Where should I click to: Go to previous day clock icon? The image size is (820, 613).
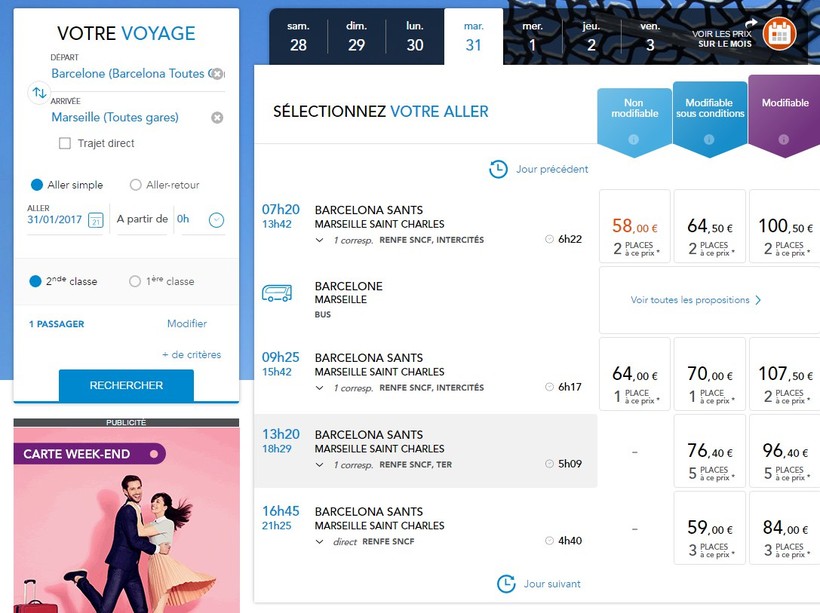pos(498,169)
